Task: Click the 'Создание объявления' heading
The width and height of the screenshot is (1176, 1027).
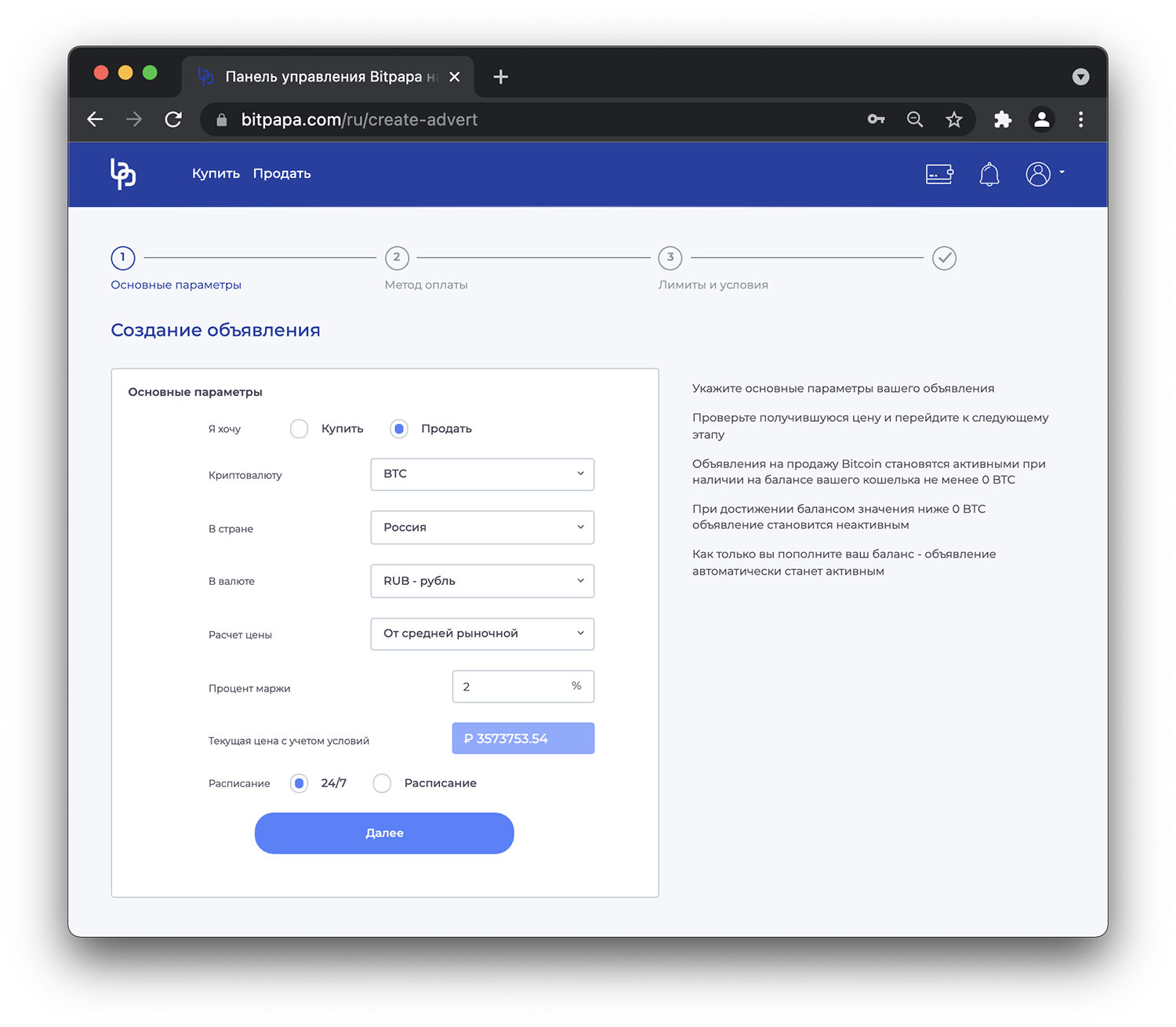Action: point(216,330)
